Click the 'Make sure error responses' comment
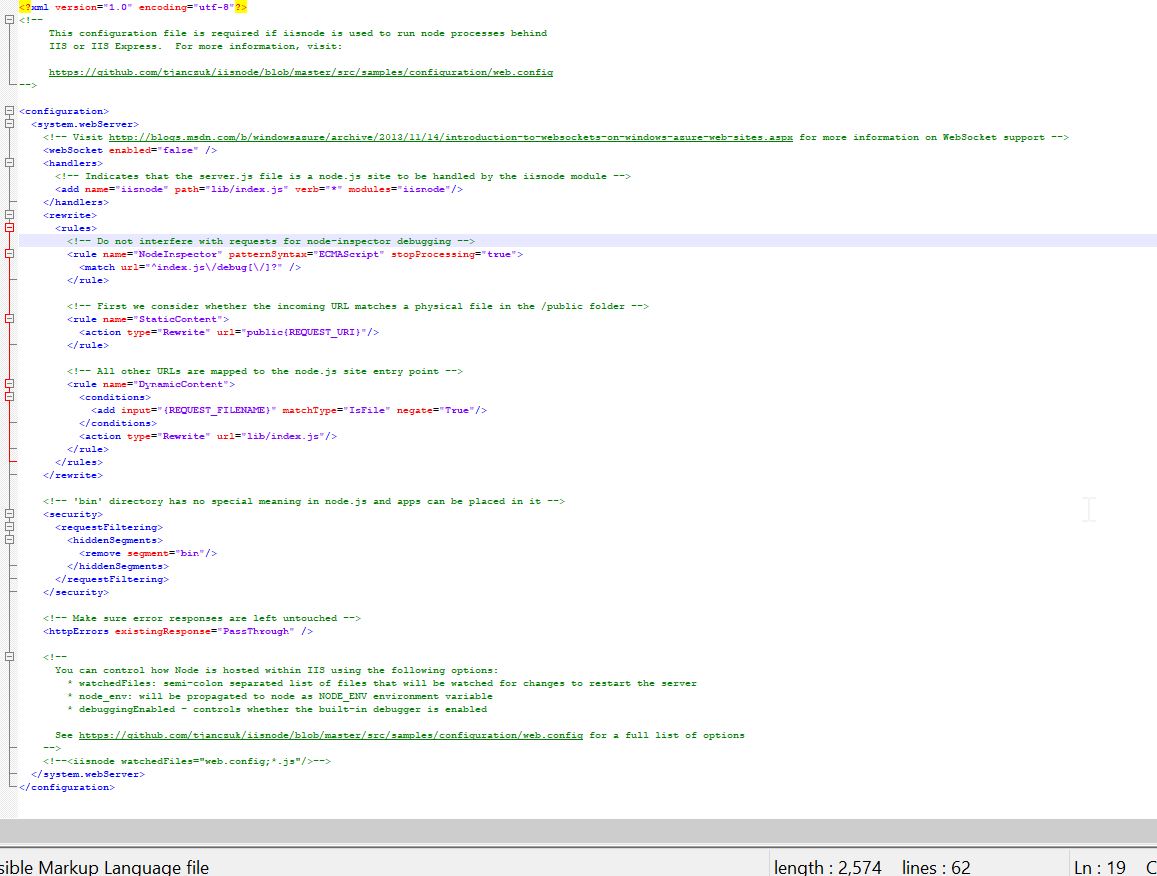This screenshot has width=1157, height=876. click(x=202, y=618)
